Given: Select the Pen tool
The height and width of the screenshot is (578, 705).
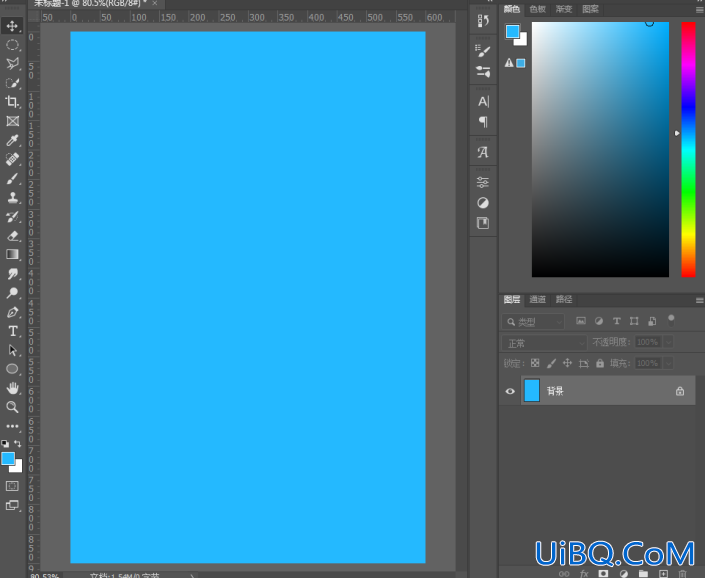Looking at the screenshot, I should click(x=12, y=312).
